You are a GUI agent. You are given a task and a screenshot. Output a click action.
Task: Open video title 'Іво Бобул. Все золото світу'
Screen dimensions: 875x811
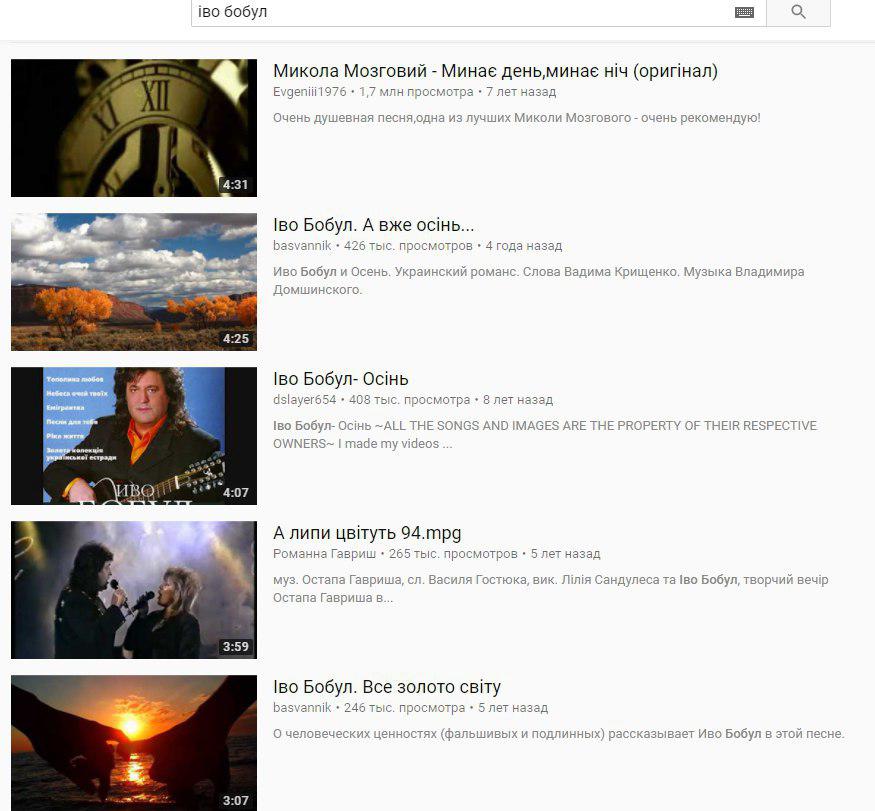(x=386, y=687)
